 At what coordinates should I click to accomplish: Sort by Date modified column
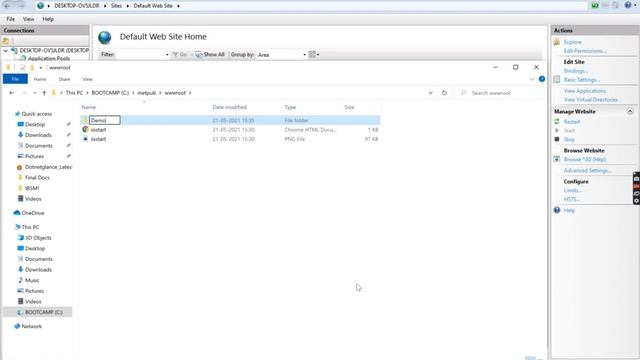click(x=229, y=107)
